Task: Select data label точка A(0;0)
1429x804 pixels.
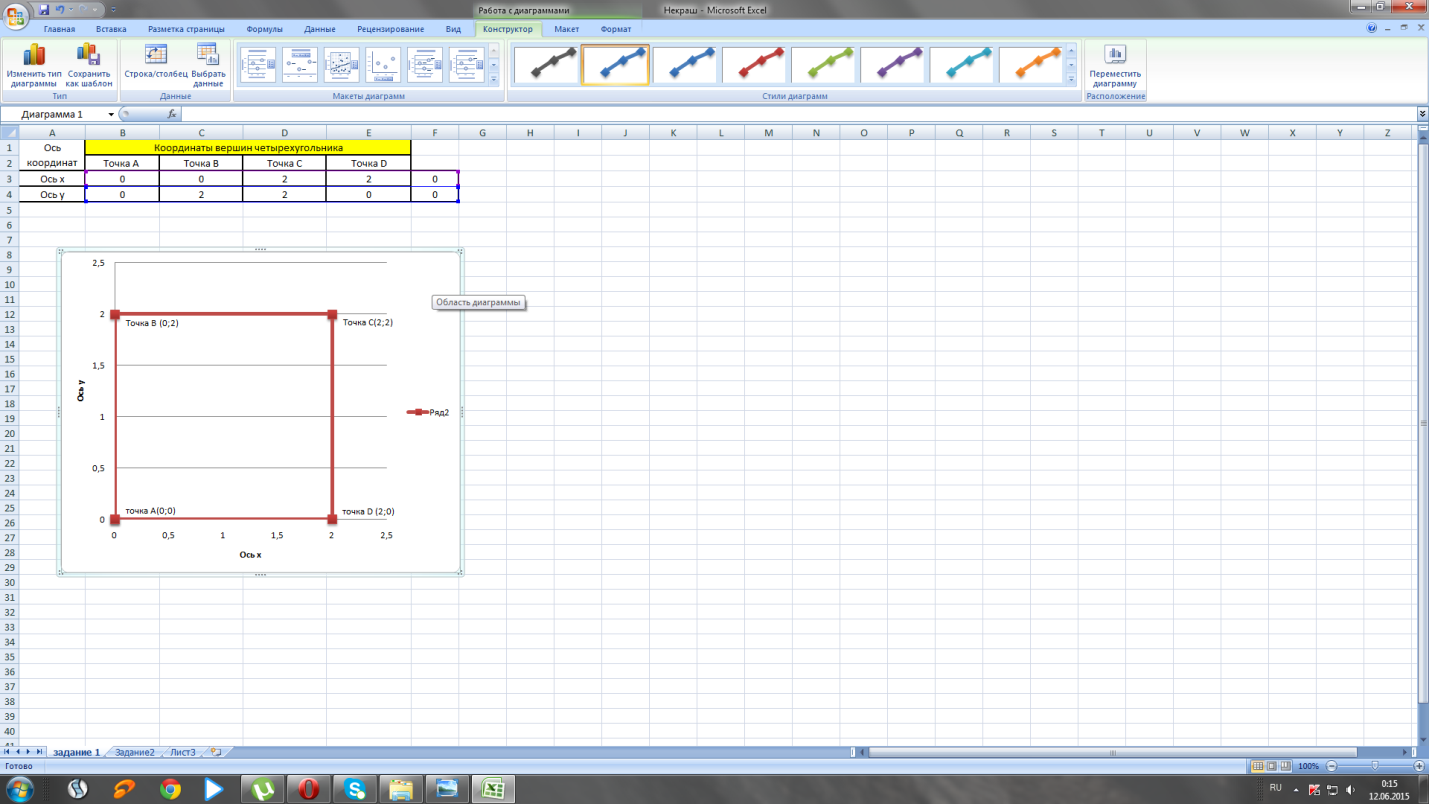Action: pyautogui.click(x=150, y=510)
